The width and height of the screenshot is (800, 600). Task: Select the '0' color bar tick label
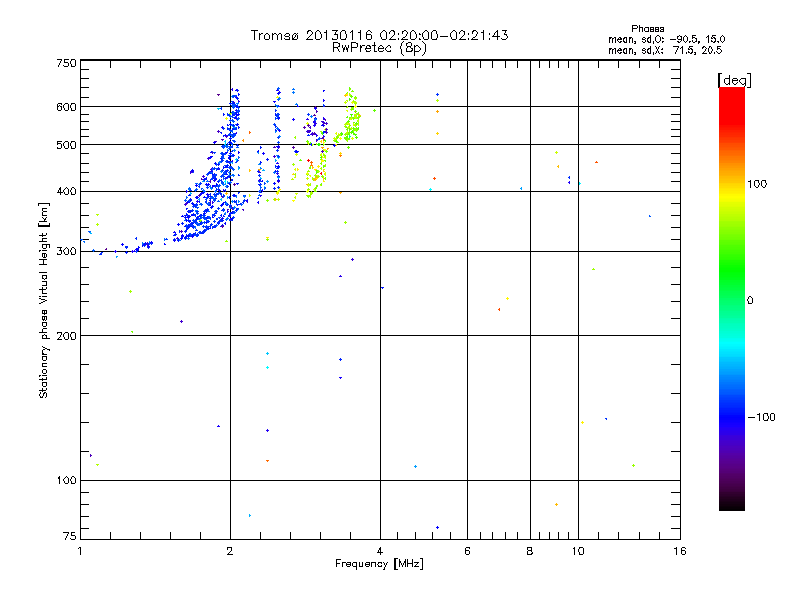pos(750,301)
